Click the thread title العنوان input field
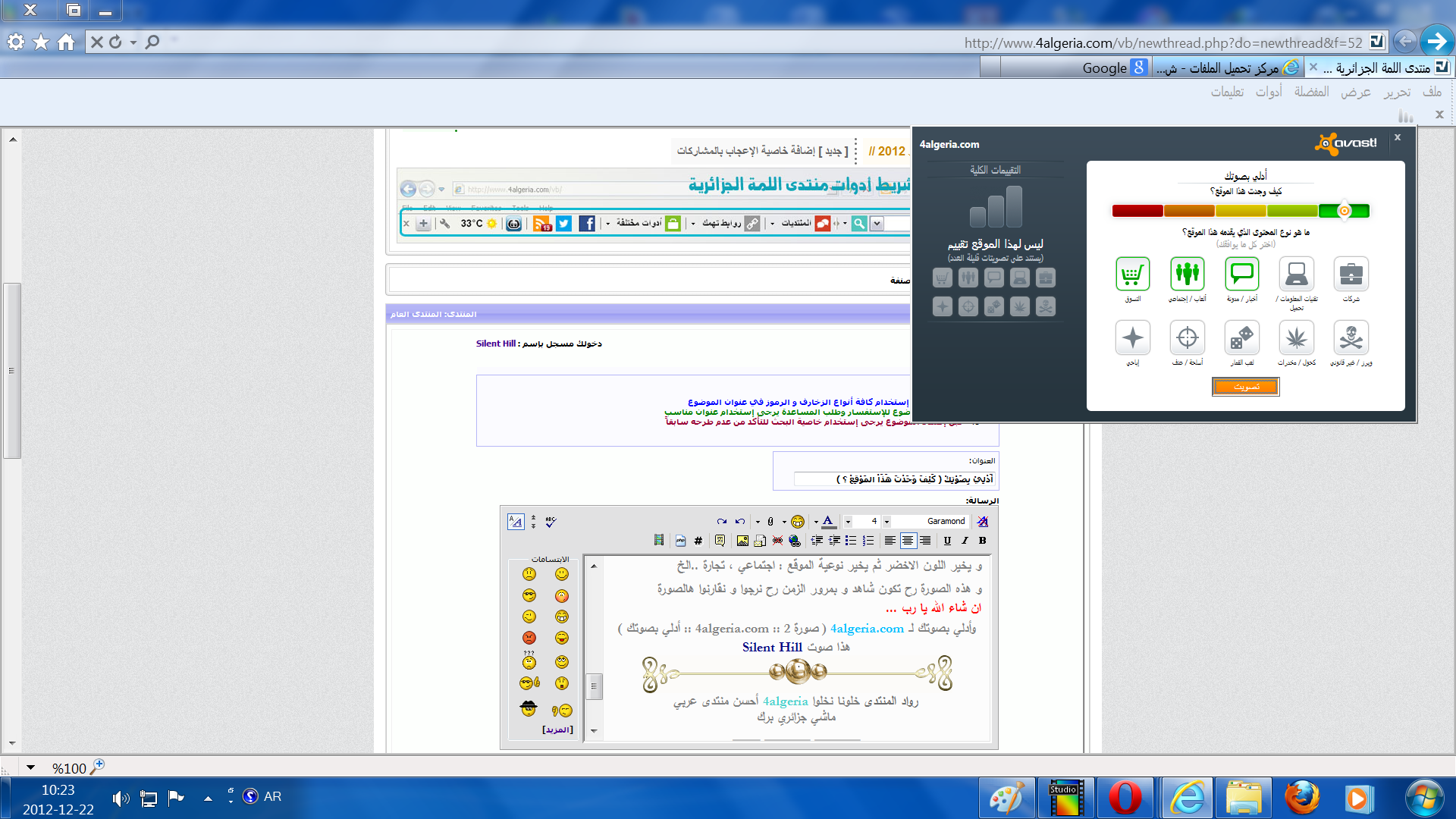This screenshot has width=1456, height=819. click(x=893, y=479)
